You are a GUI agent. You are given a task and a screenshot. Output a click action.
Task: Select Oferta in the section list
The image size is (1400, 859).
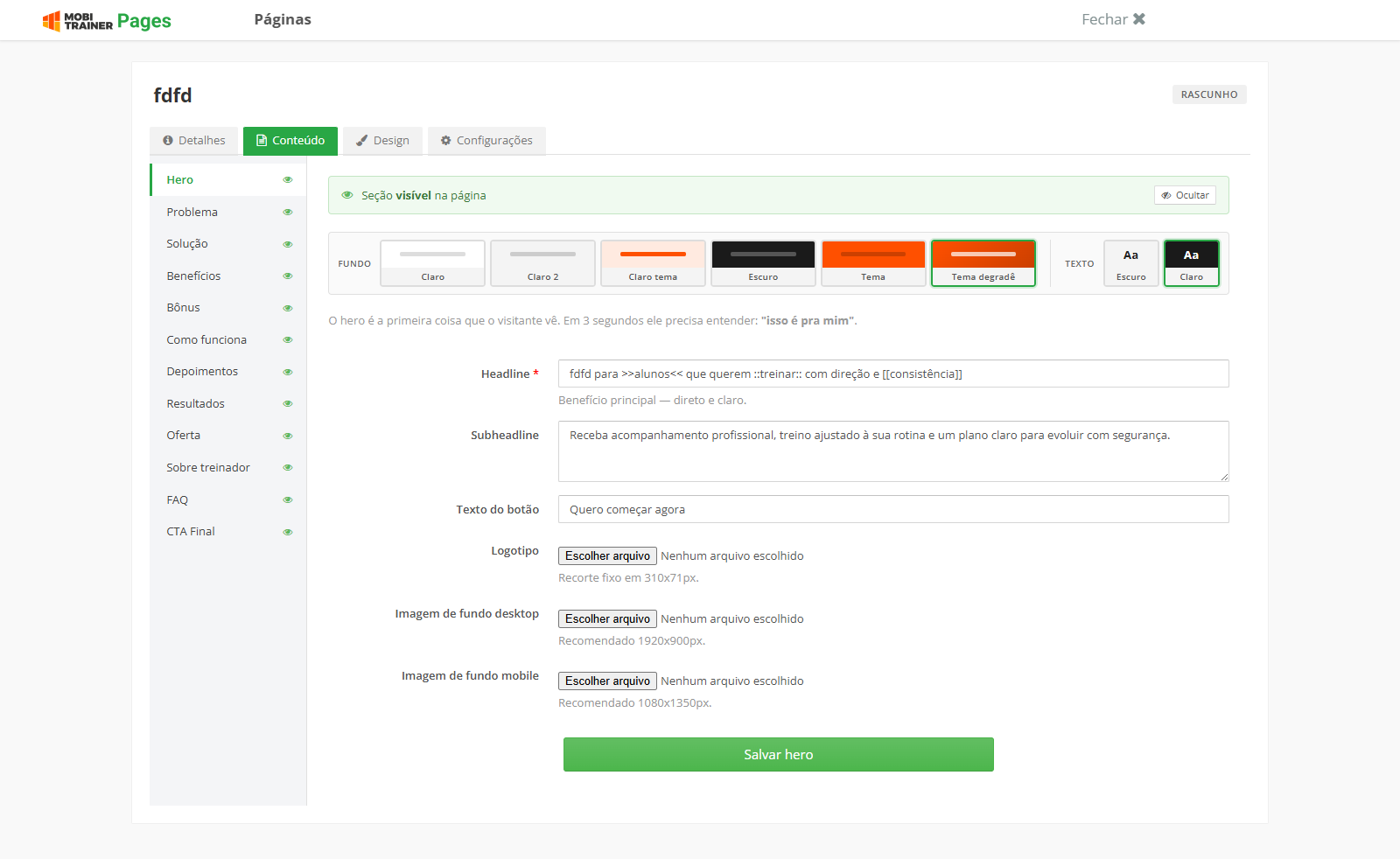(x=228, y=436)
